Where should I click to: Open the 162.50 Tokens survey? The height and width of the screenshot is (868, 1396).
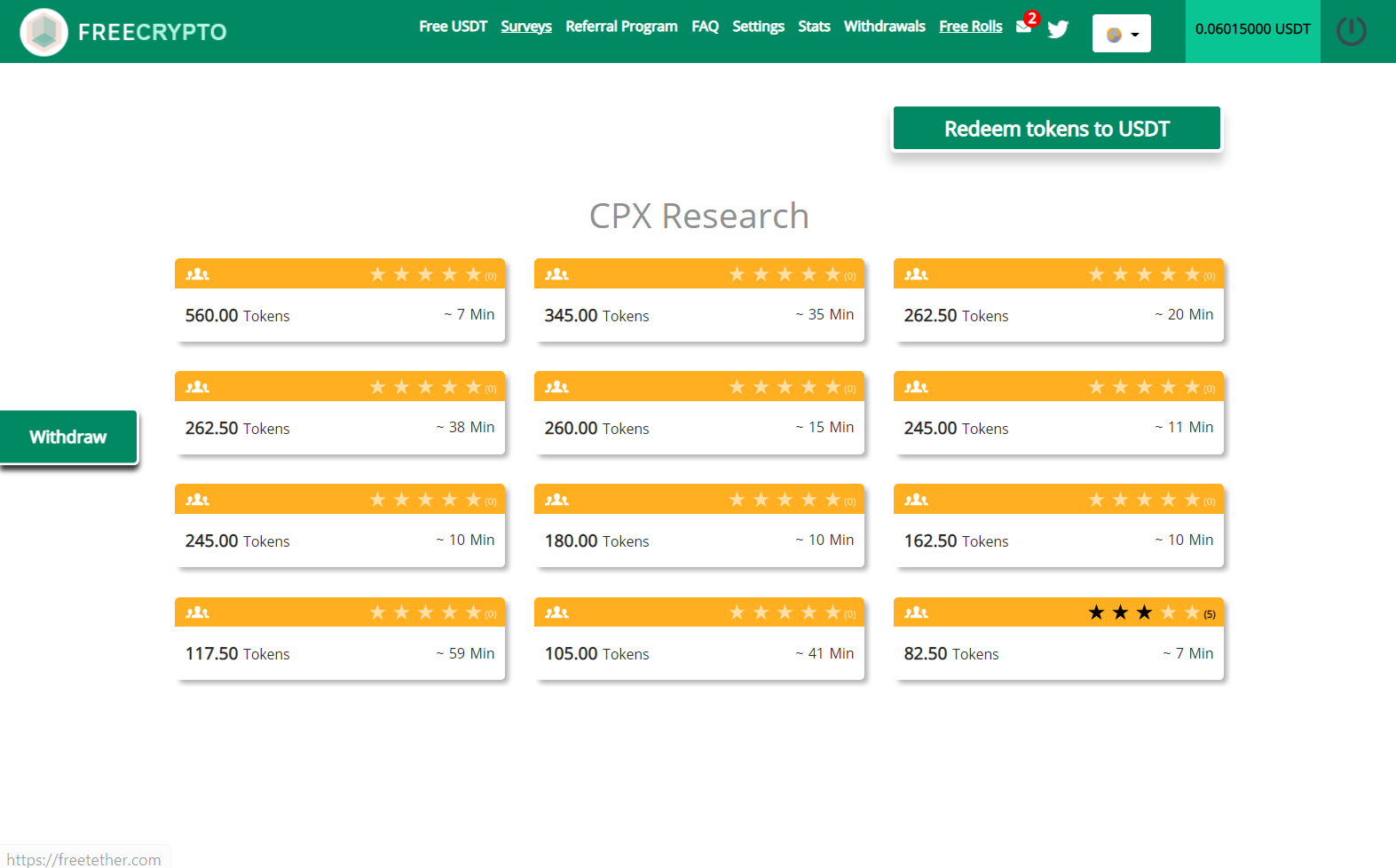click(x=1059, y=525)
